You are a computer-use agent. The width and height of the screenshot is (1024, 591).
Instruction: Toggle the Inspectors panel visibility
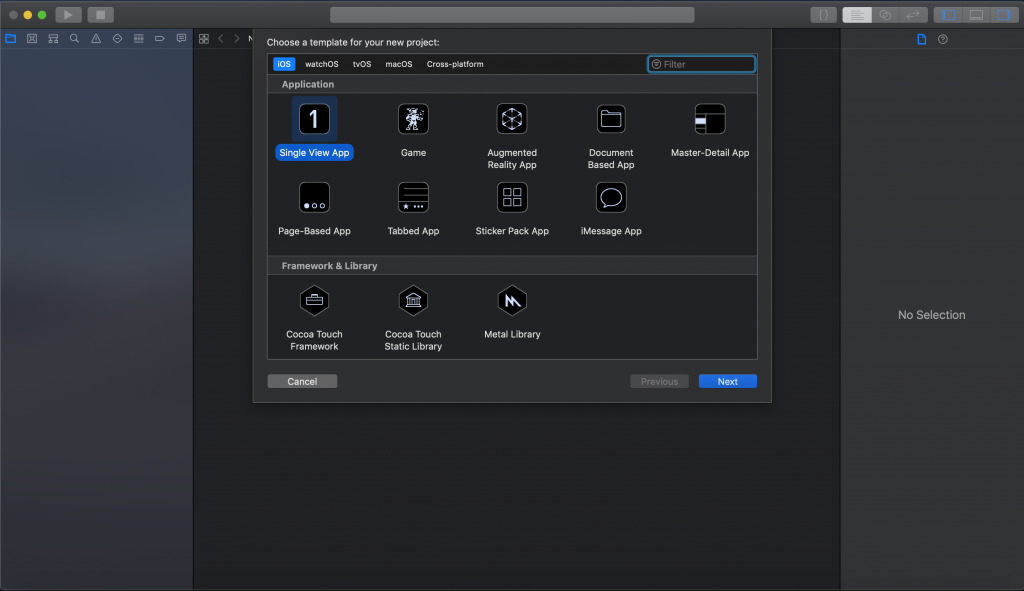point(1004,14)
